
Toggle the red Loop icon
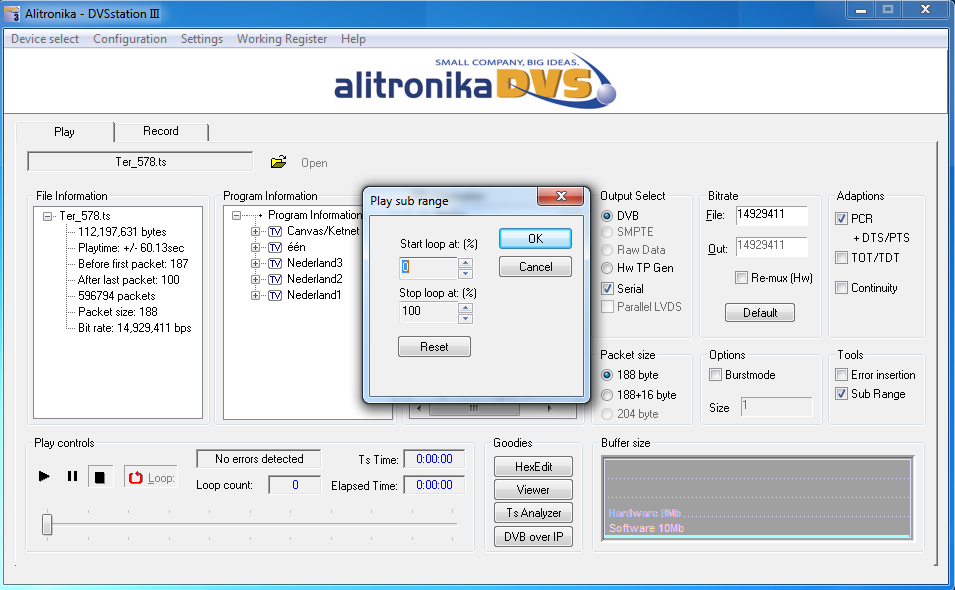click(136, 478)
